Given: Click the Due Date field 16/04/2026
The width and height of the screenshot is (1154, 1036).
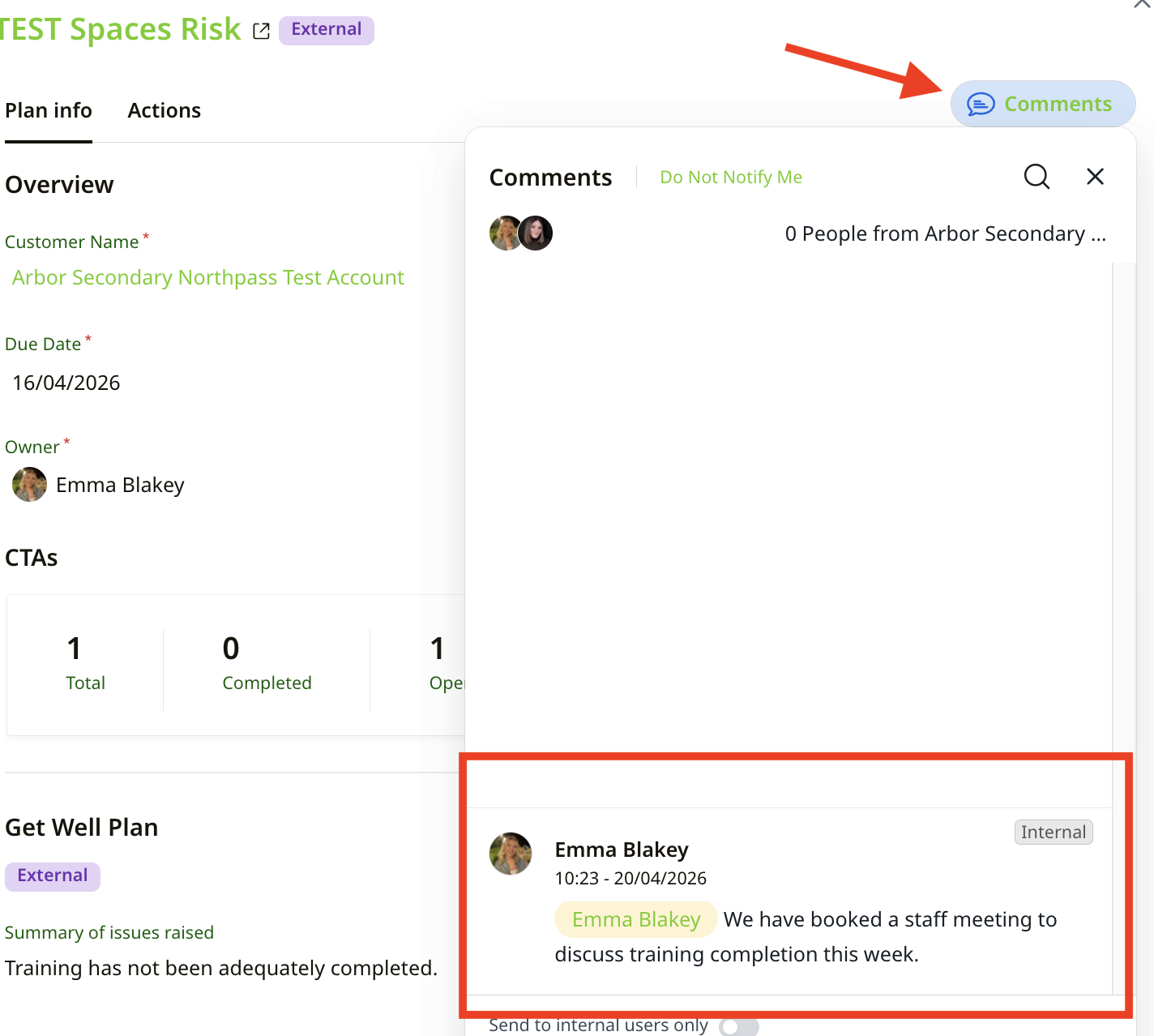Looking at the screenshot, I should [x=66, y=383].
